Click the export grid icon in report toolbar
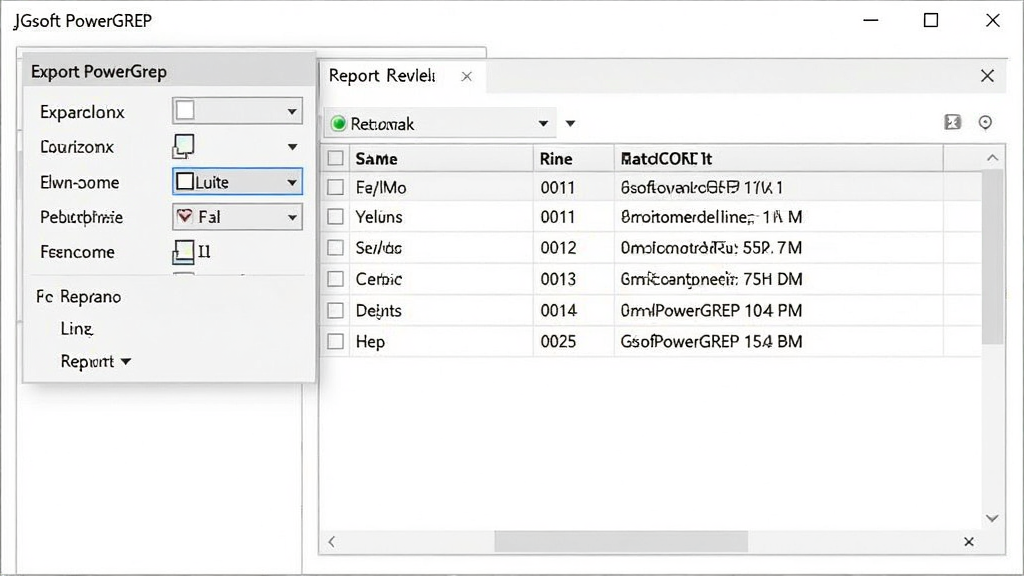The image size is (1024, 576). pos(953,122)
